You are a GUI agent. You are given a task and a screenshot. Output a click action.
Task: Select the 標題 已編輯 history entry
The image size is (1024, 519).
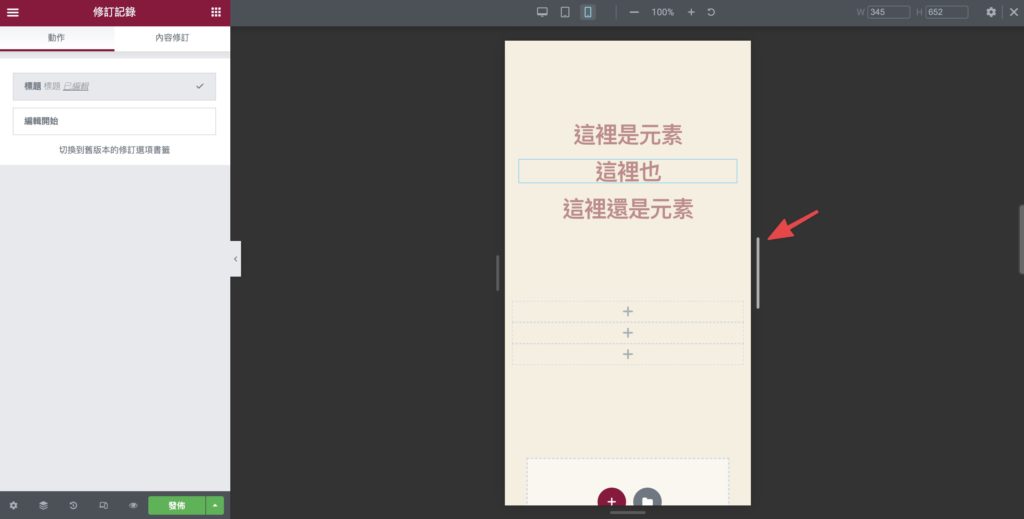pos(114,86)
